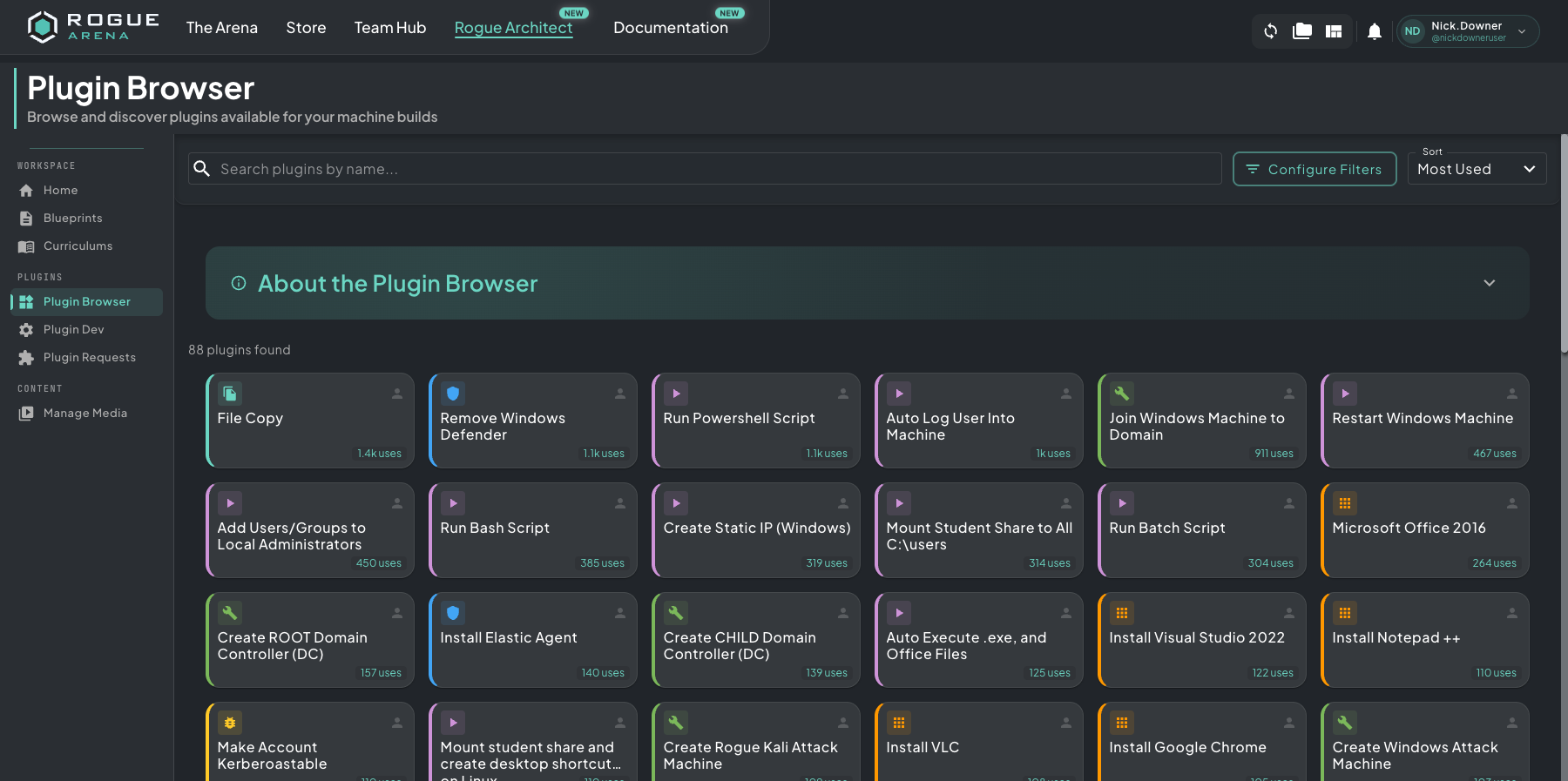Click the Install VLC grid icon
This screenshot has width=1568, height=781.
899,723
